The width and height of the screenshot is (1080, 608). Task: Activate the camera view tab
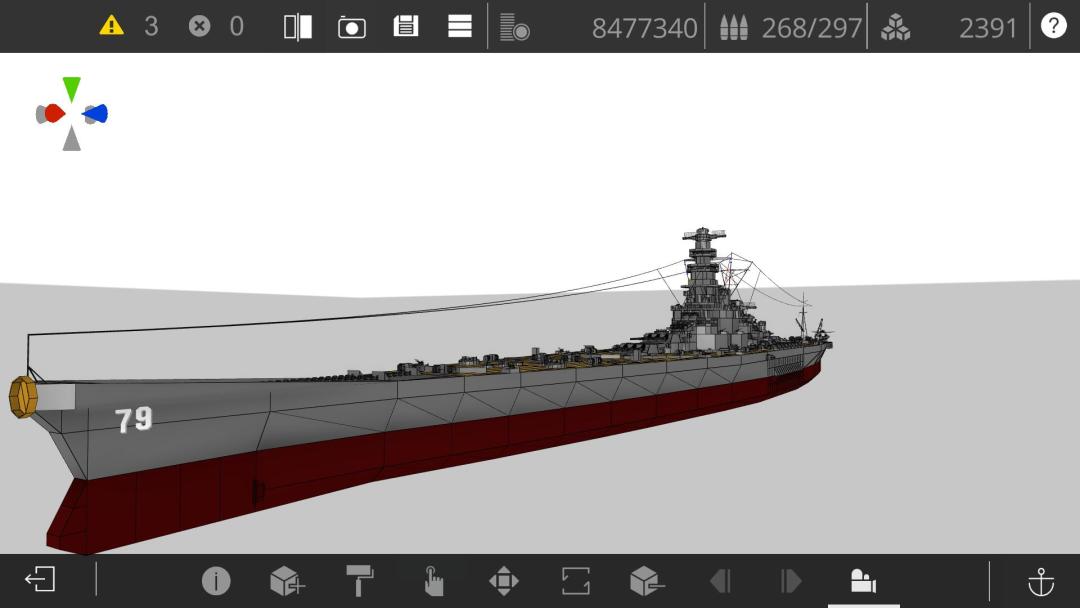coord(863,580)
